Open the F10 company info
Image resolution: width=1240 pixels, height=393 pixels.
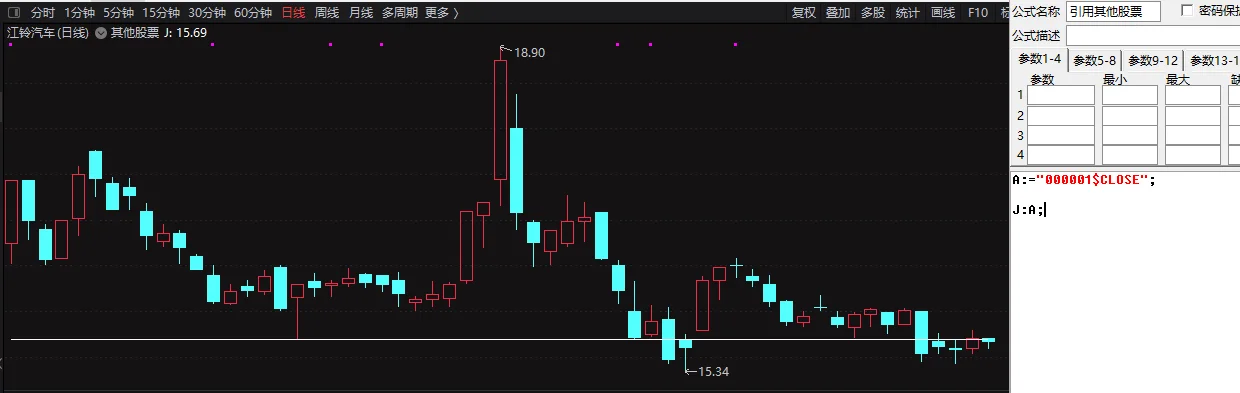978,13
